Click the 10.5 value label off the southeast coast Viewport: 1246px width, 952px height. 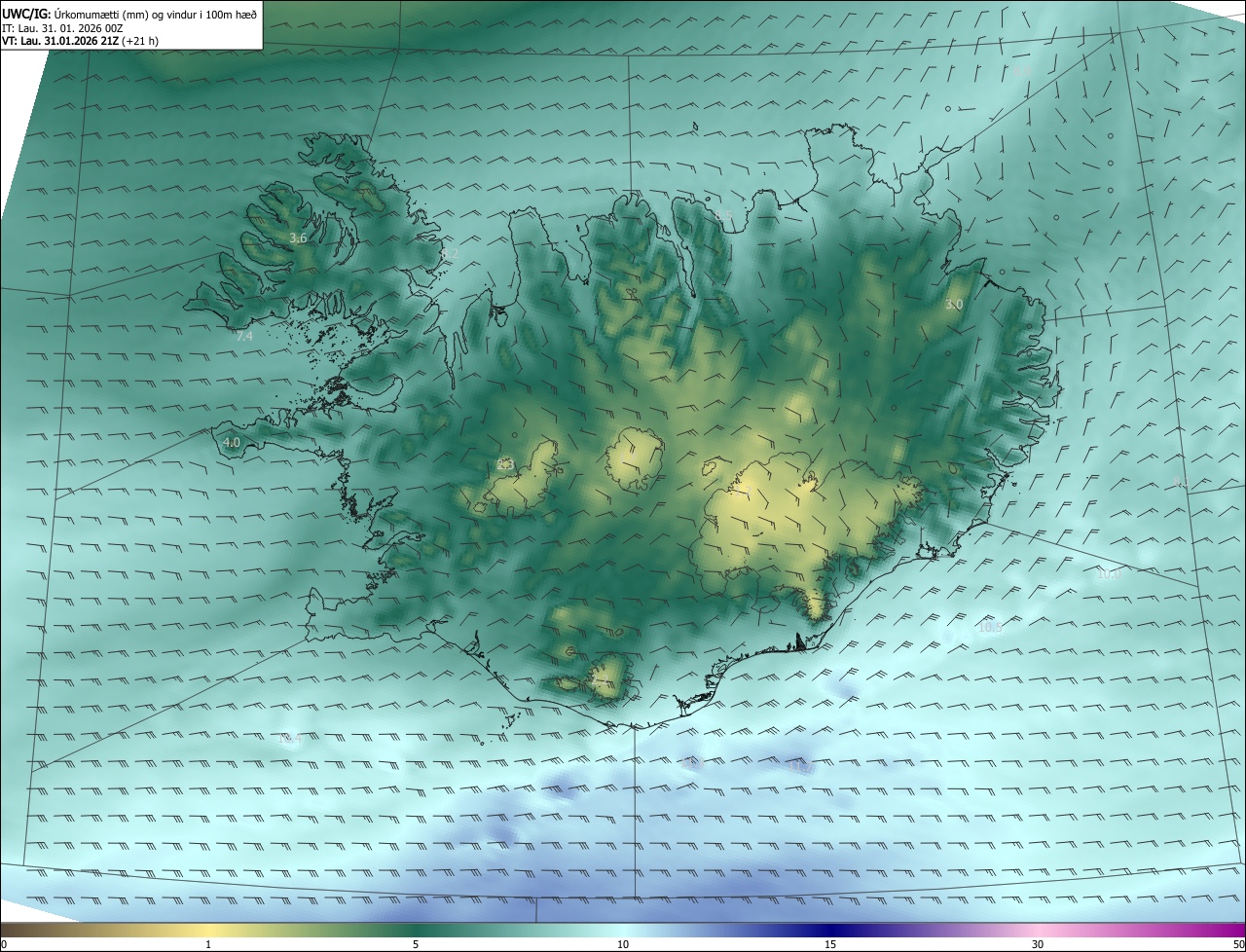tap(989, 628)
